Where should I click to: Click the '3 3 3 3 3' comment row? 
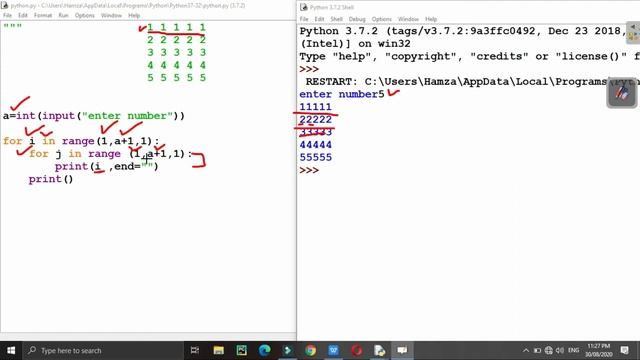177,53
